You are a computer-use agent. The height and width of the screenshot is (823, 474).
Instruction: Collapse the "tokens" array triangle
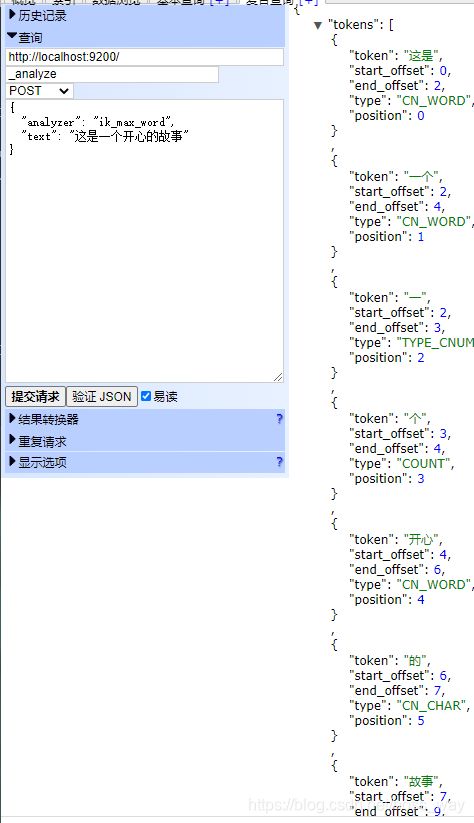[x=318, y=25]
